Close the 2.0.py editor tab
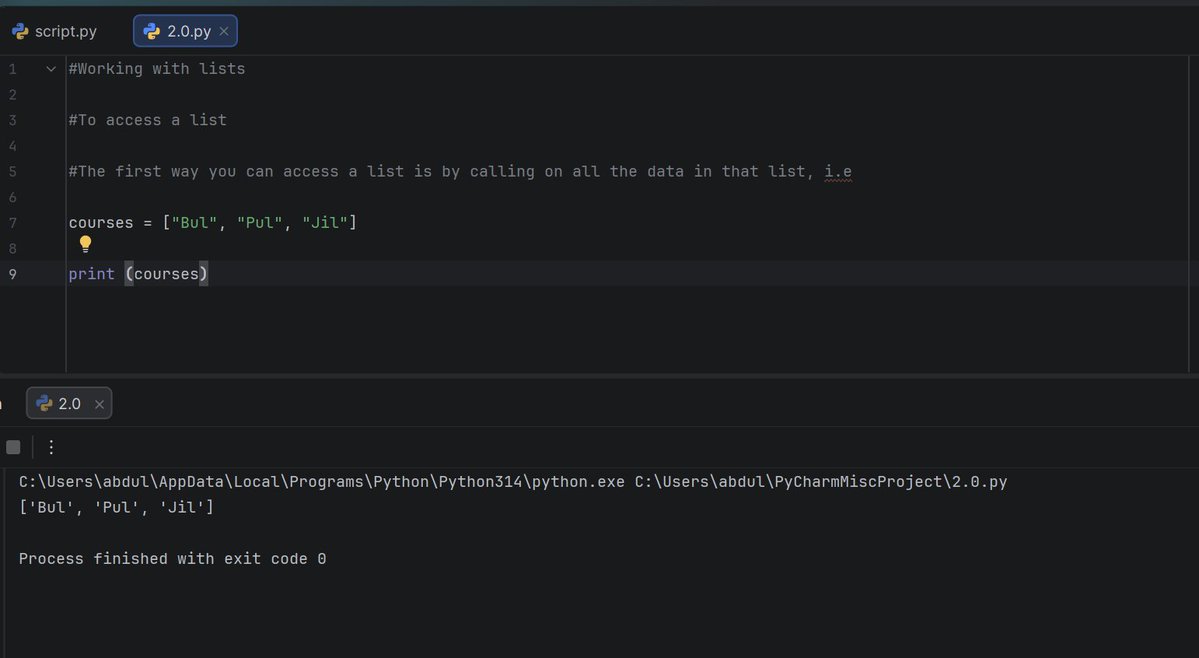Screen dimensions: 1199x658 [x=223, y=31]
